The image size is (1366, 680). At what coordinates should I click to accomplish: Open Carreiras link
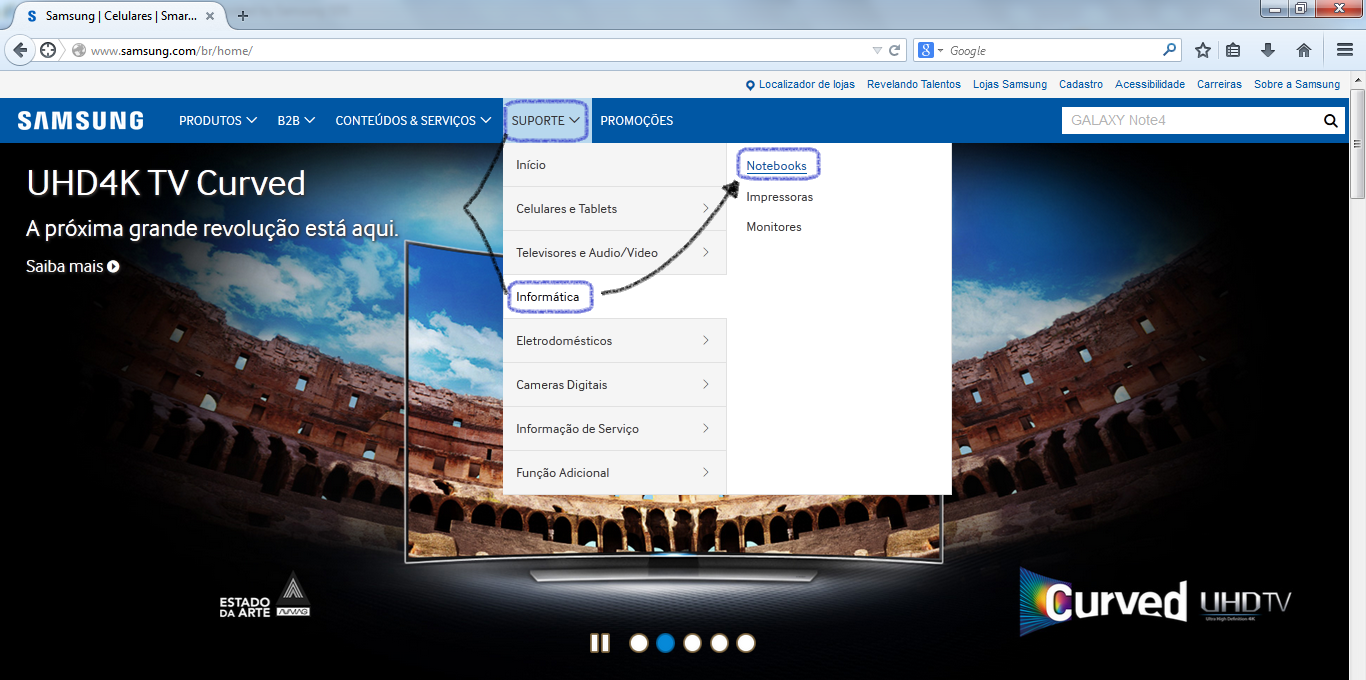[x=1219, y=84]
